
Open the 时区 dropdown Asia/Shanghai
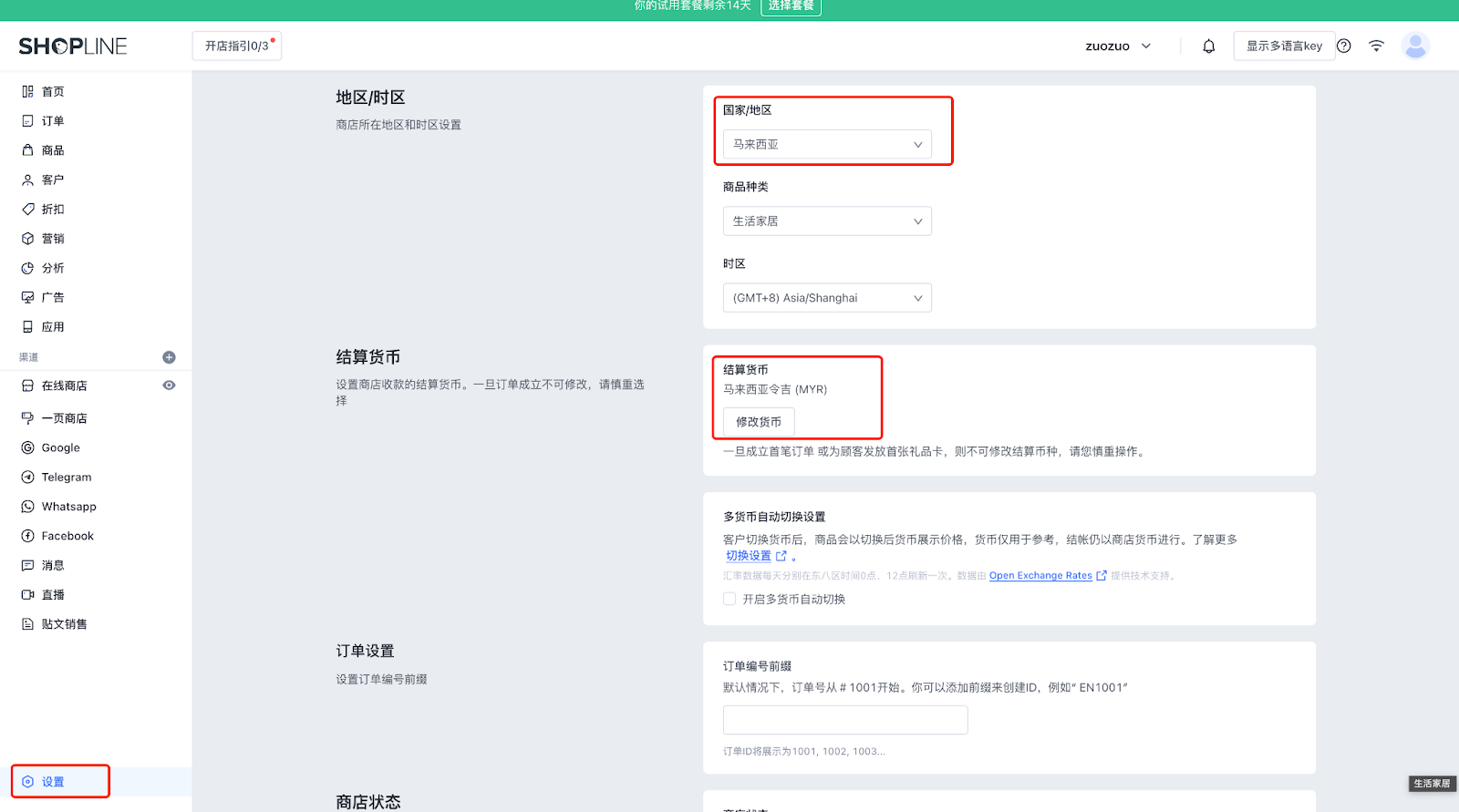827,298
